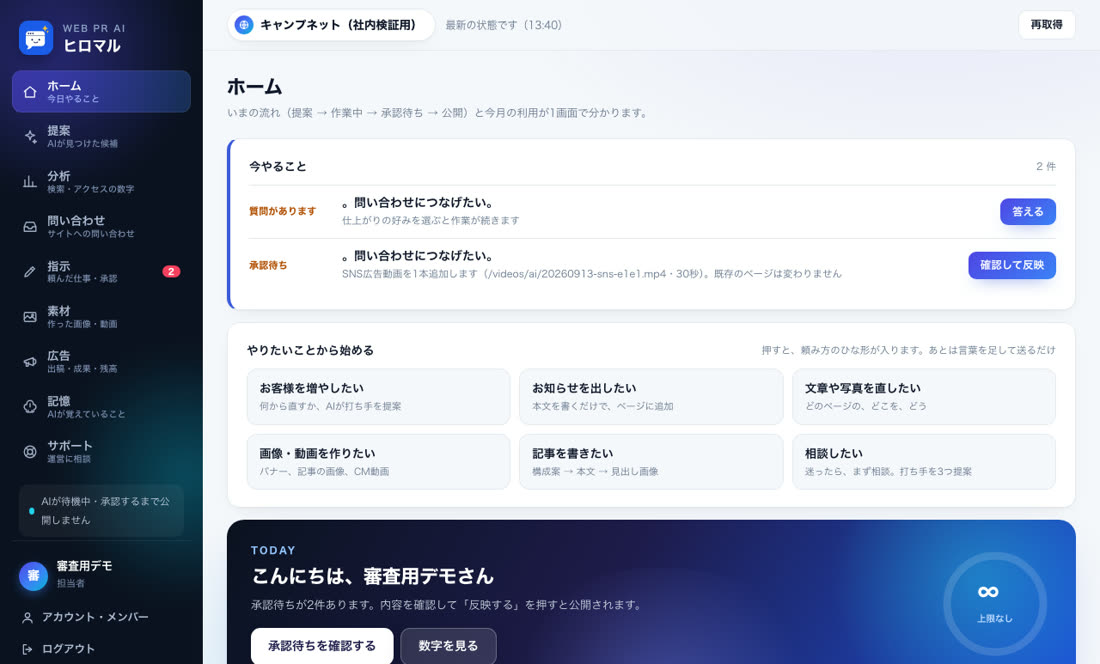Click the orange 承認待ち status label
This screenshot has height=664, width=1100.
(x=268, y=265)
